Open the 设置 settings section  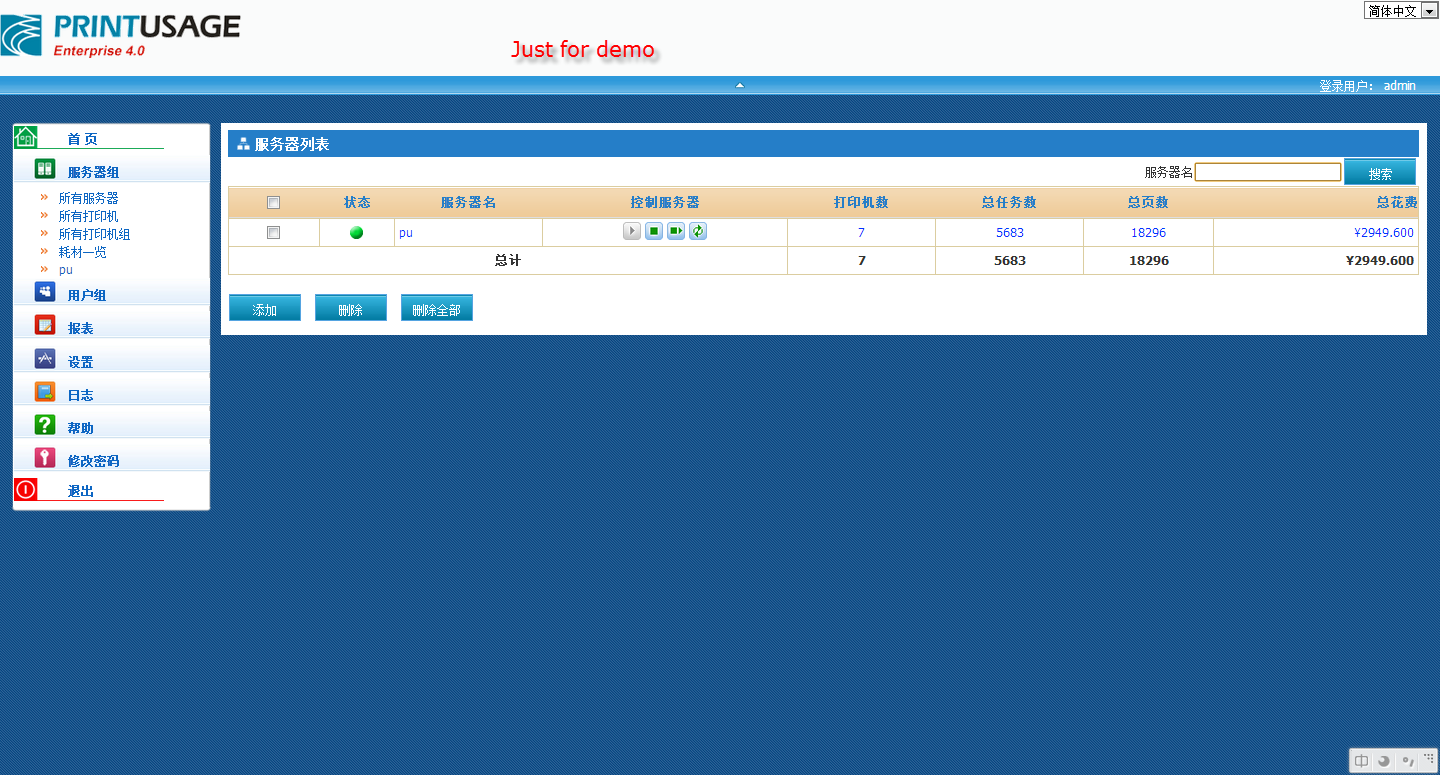(x=80, y=362)
